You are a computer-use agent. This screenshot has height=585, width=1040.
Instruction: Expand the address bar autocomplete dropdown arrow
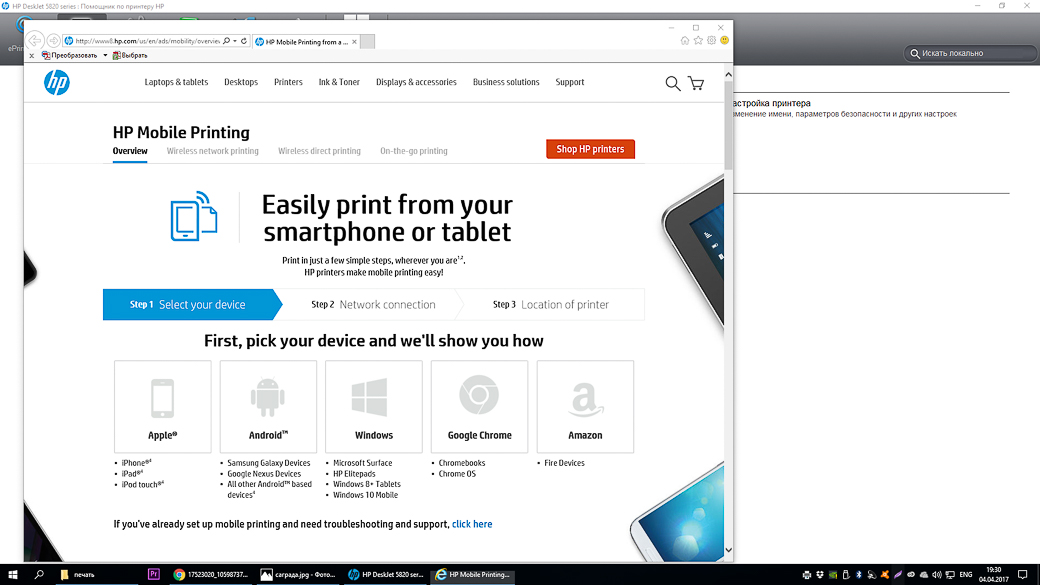(235, 41)
